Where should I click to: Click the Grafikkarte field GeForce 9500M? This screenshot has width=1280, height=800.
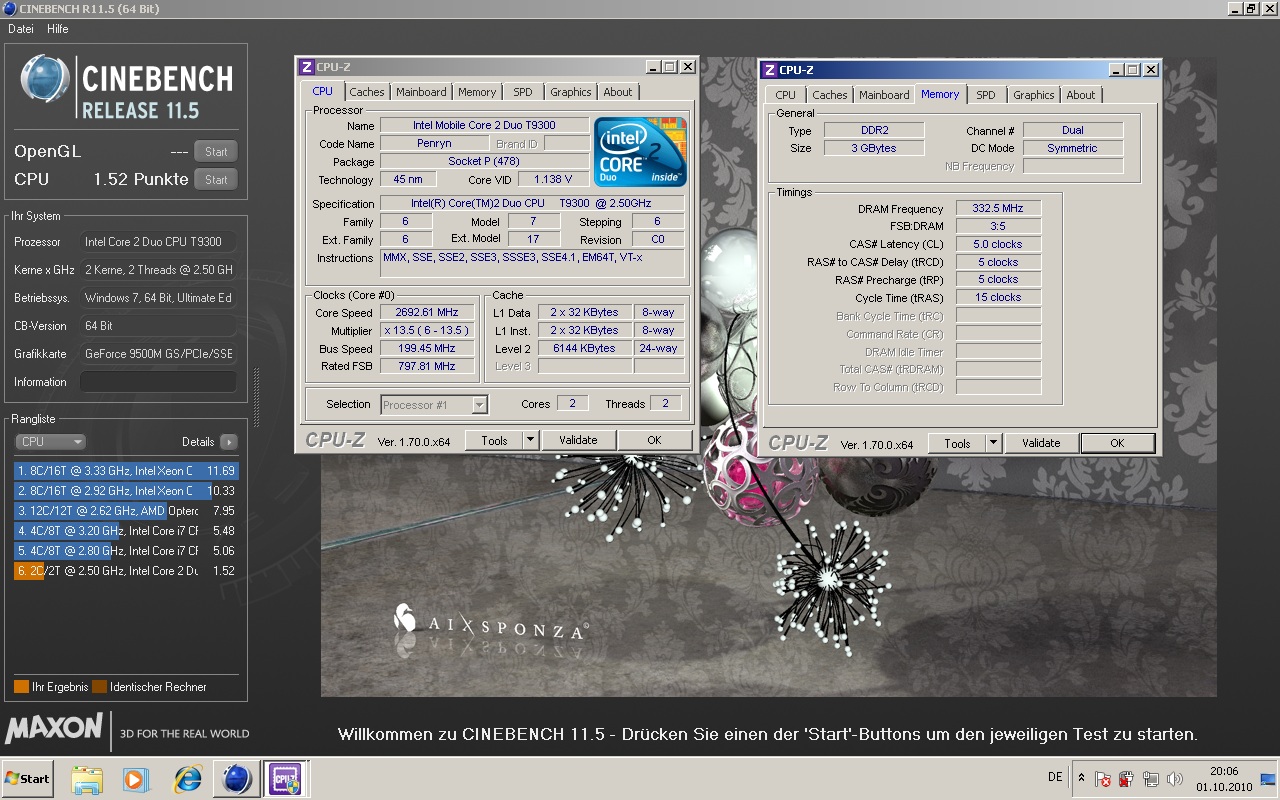click(158, 354)
